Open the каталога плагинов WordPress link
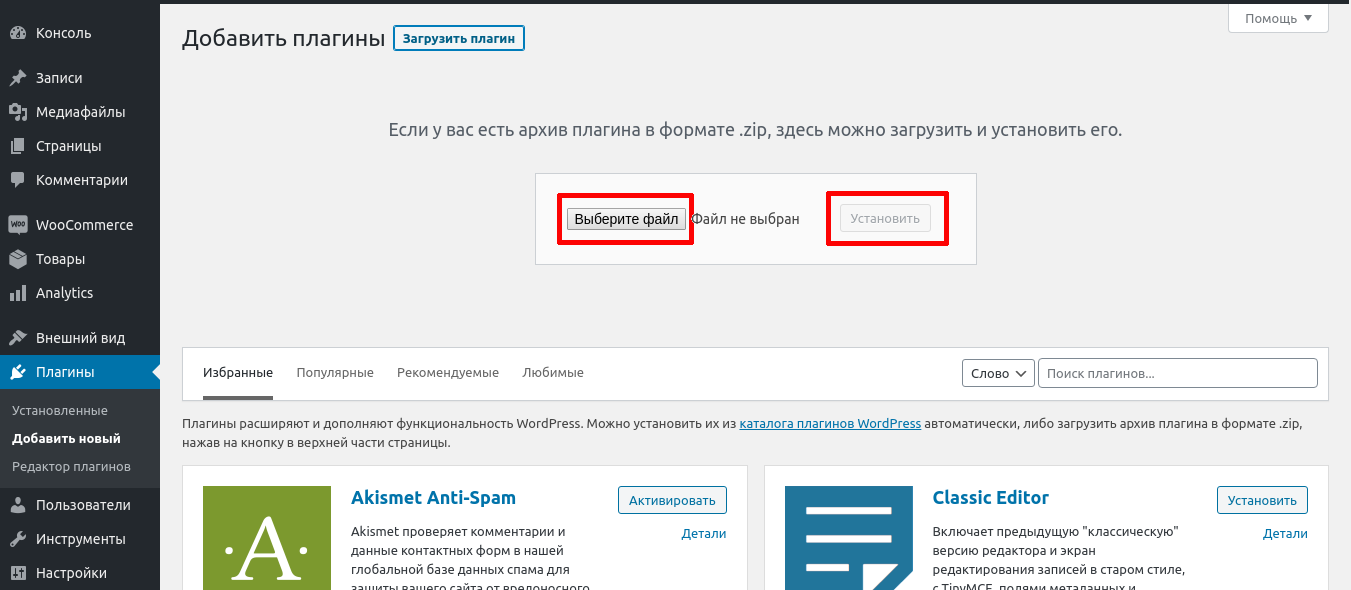Image resolution: width=1351 pixels, height=590 pixels. click(x=830, y=424)
